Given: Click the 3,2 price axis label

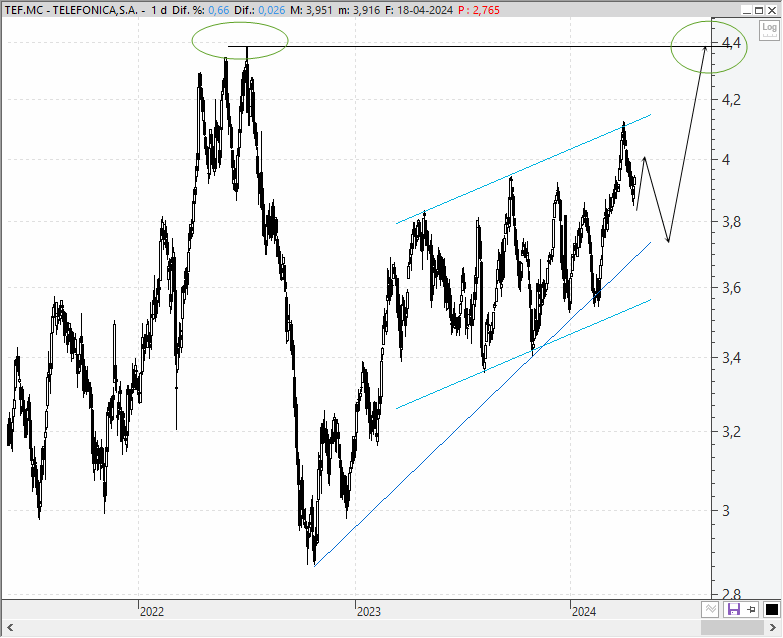Looking at the screenshot, I should click(x=731, y=432).
